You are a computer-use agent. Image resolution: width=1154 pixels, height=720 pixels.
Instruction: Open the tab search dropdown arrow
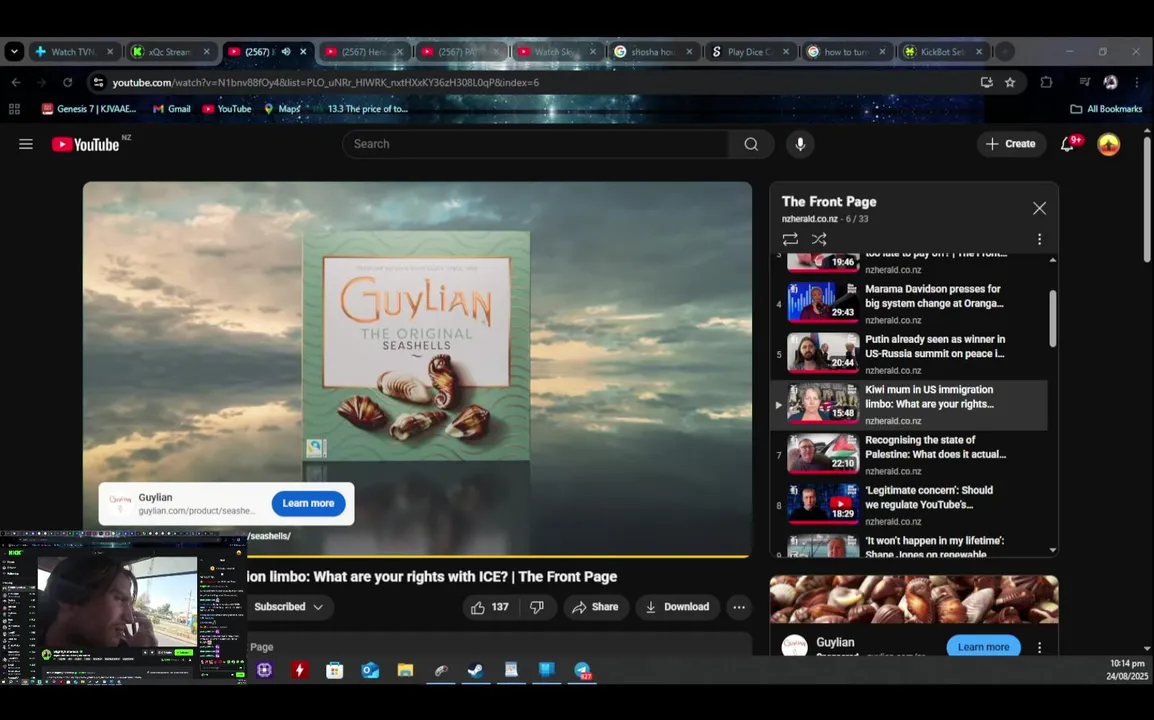(x=14, y=52)
